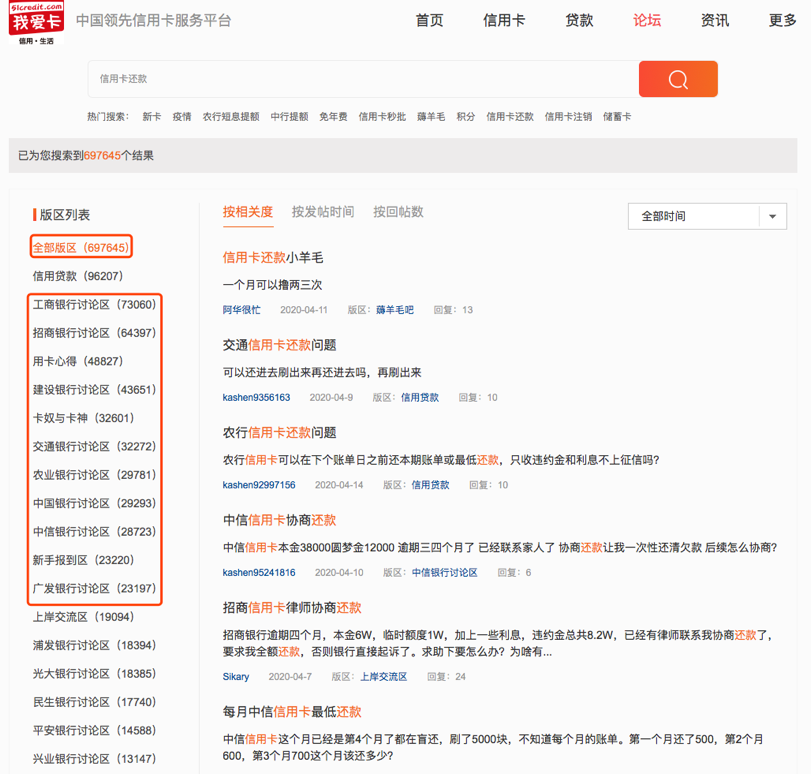Viewport: 811px width, 774px height.
Task: Open the 信用卡 navigation menu
Action: click(504, 20)
